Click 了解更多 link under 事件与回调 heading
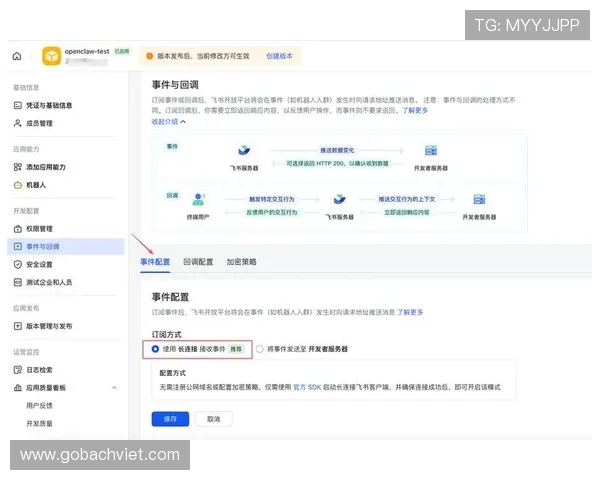This screenshot has height=480, width=600. coord(415,111)
